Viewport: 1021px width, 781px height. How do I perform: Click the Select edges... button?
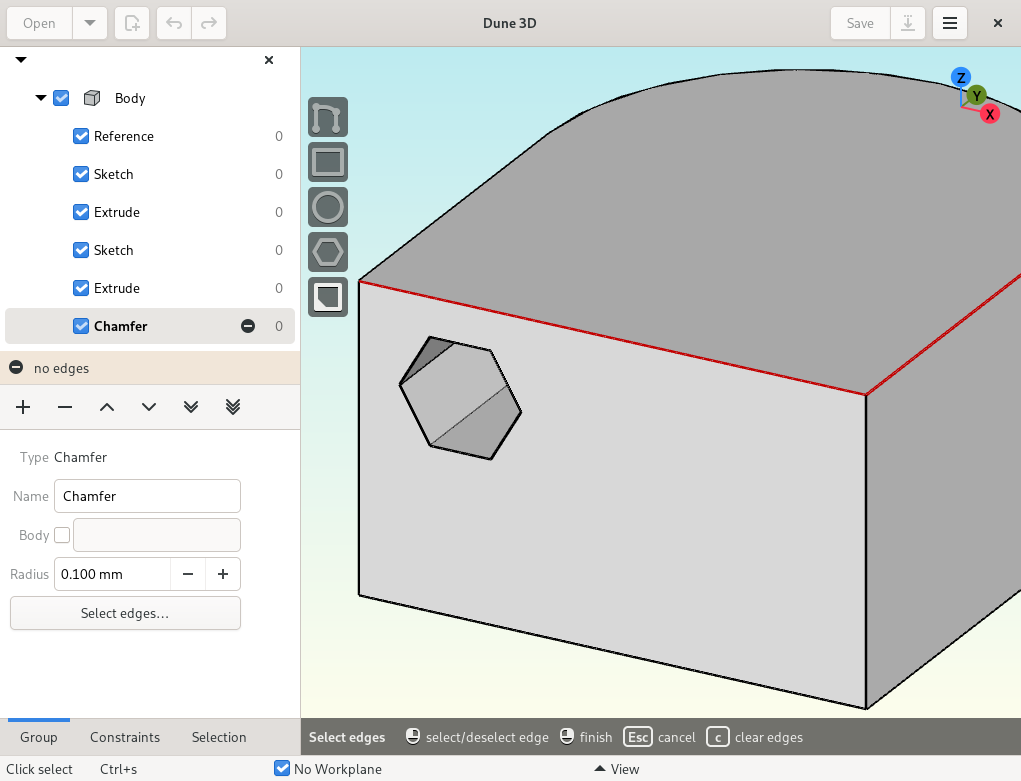125,614
